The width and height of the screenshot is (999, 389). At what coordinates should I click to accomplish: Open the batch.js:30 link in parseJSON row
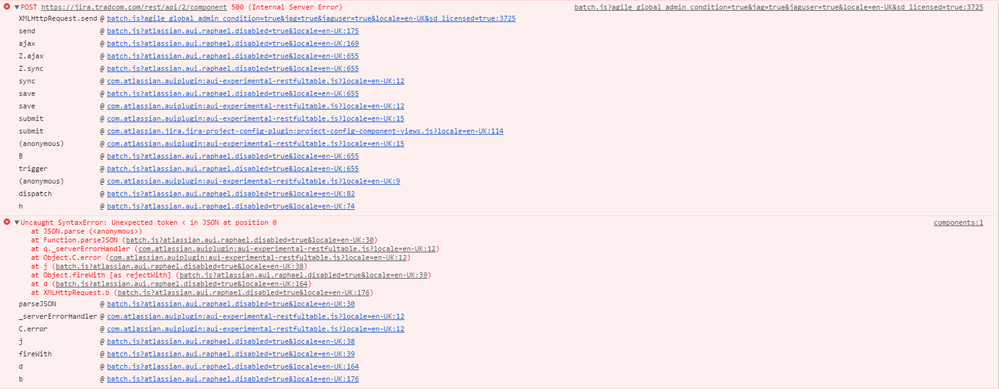[x=231, y=304]
